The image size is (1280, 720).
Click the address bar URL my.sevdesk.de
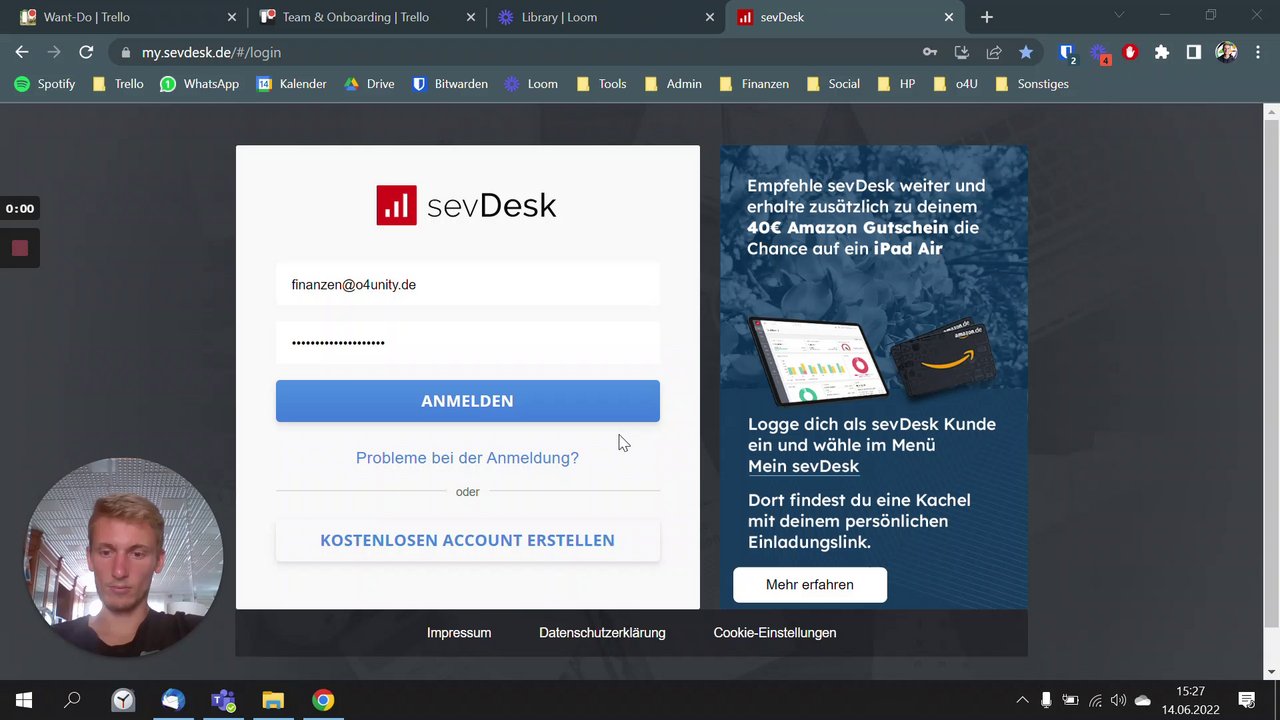tap(211, 52)
